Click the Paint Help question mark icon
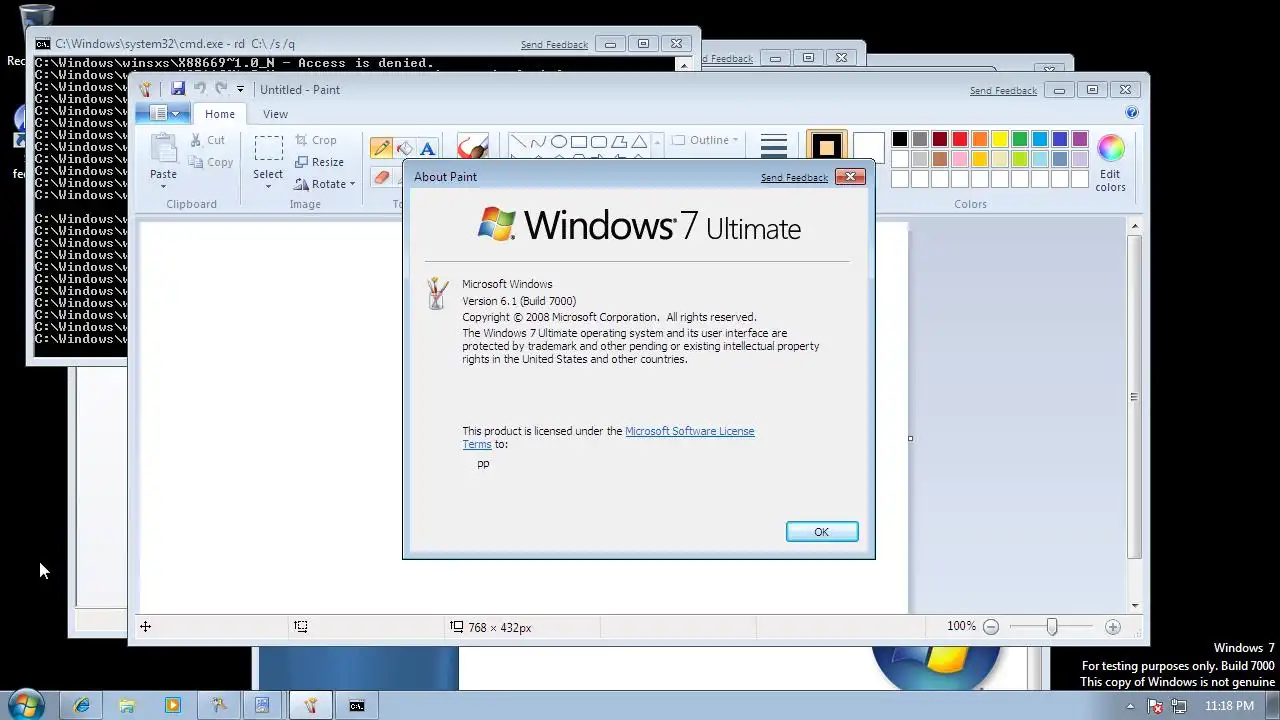This screenshot has height=720, width=1280. coord(1132,113)
